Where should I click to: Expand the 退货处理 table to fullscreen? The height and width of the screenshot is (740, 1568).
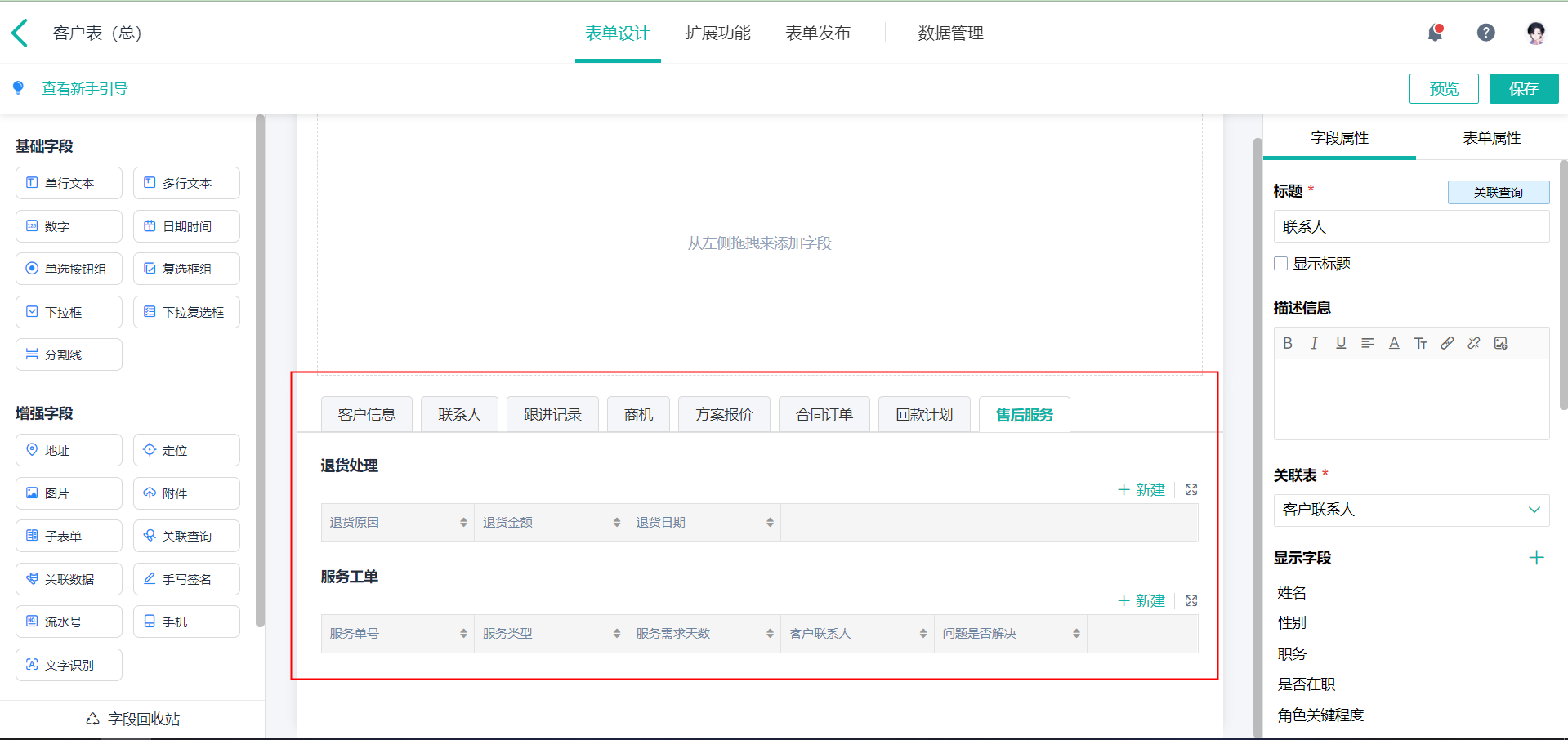(1191, 489)
